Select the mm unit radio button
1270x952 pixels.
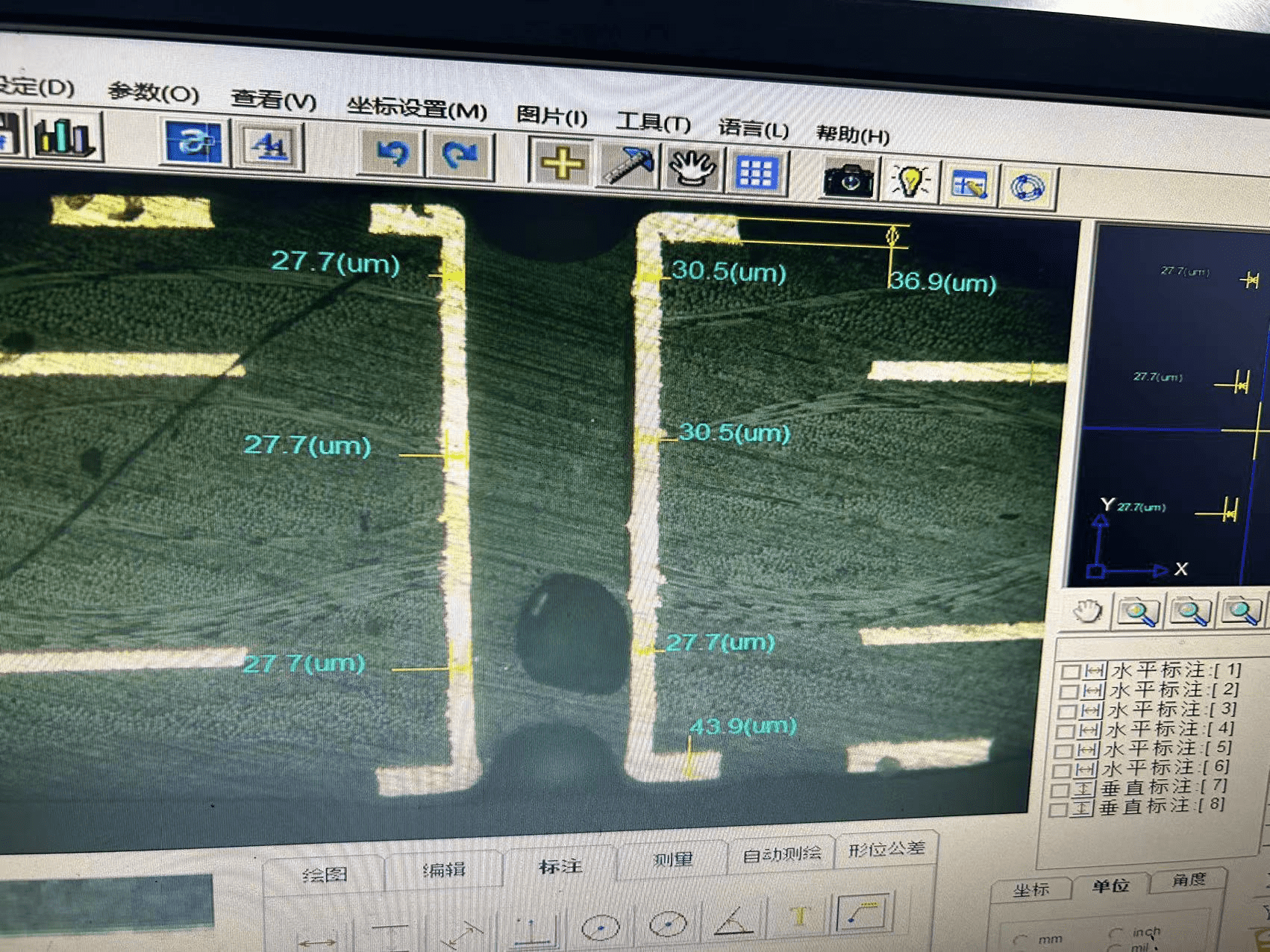coord(1021,939)
